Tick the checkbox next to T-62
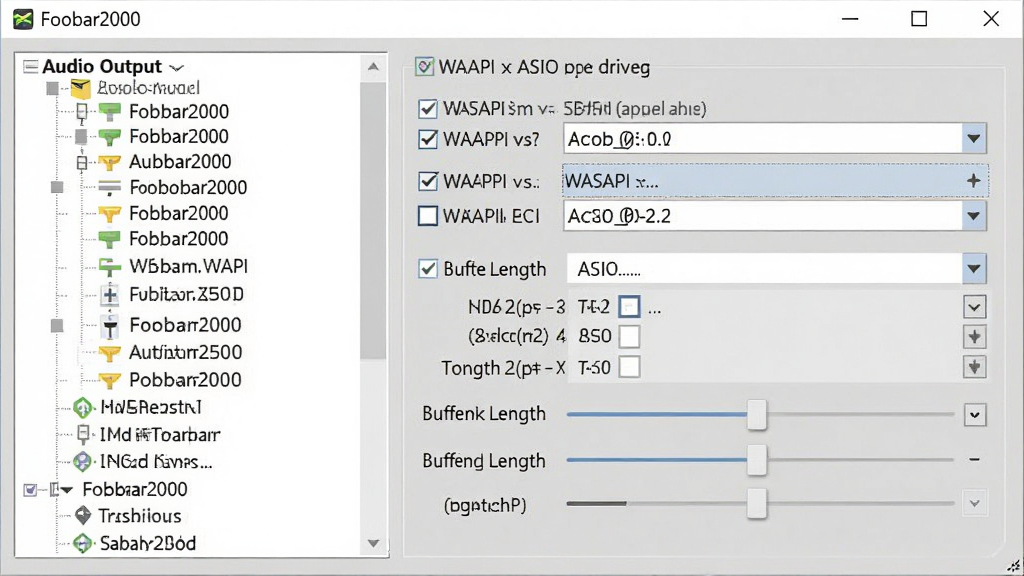 (x=630, y=307)
